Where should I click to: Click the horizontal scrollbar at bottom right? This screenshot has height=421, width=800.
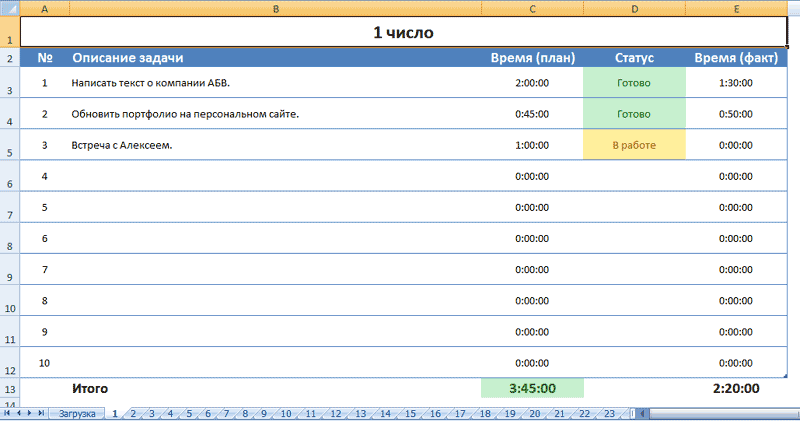(x=720, y=413)
